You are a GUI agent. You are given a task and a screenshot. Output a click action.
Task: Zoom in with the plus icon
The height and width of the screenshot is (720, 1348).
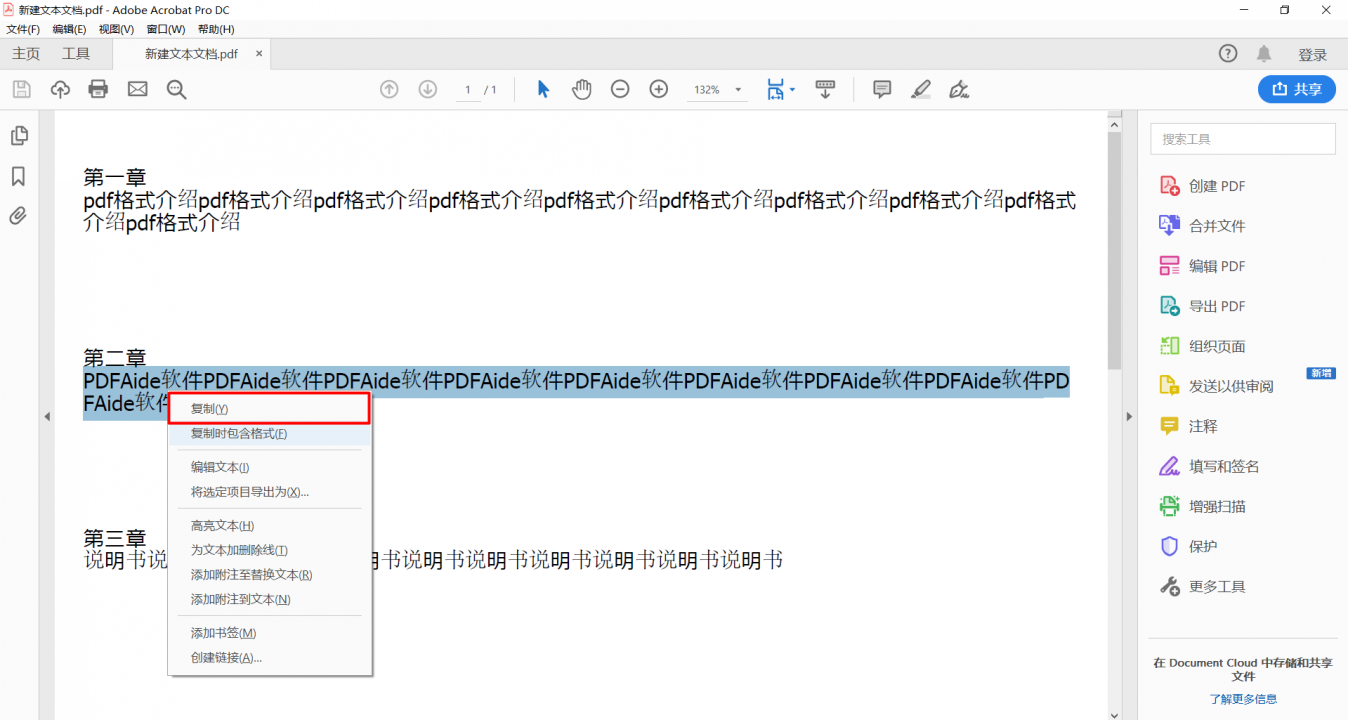coord(658,89)
